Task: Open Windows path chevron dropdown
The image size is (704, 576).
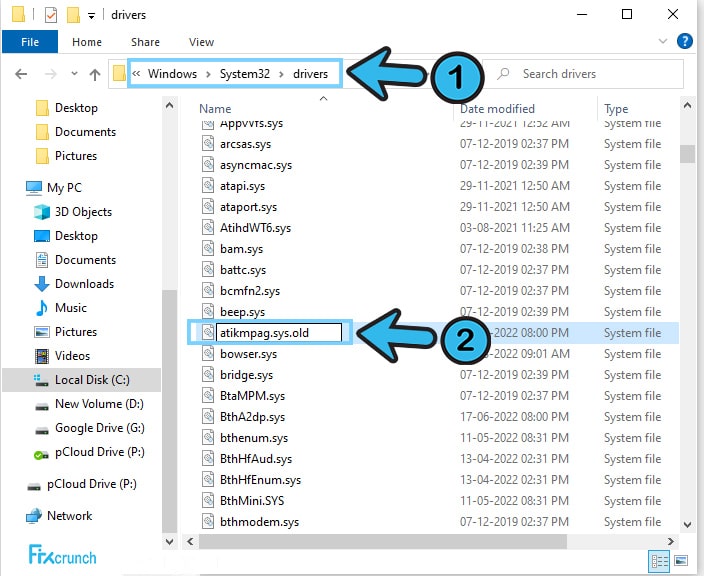Action: coord(208,74)
